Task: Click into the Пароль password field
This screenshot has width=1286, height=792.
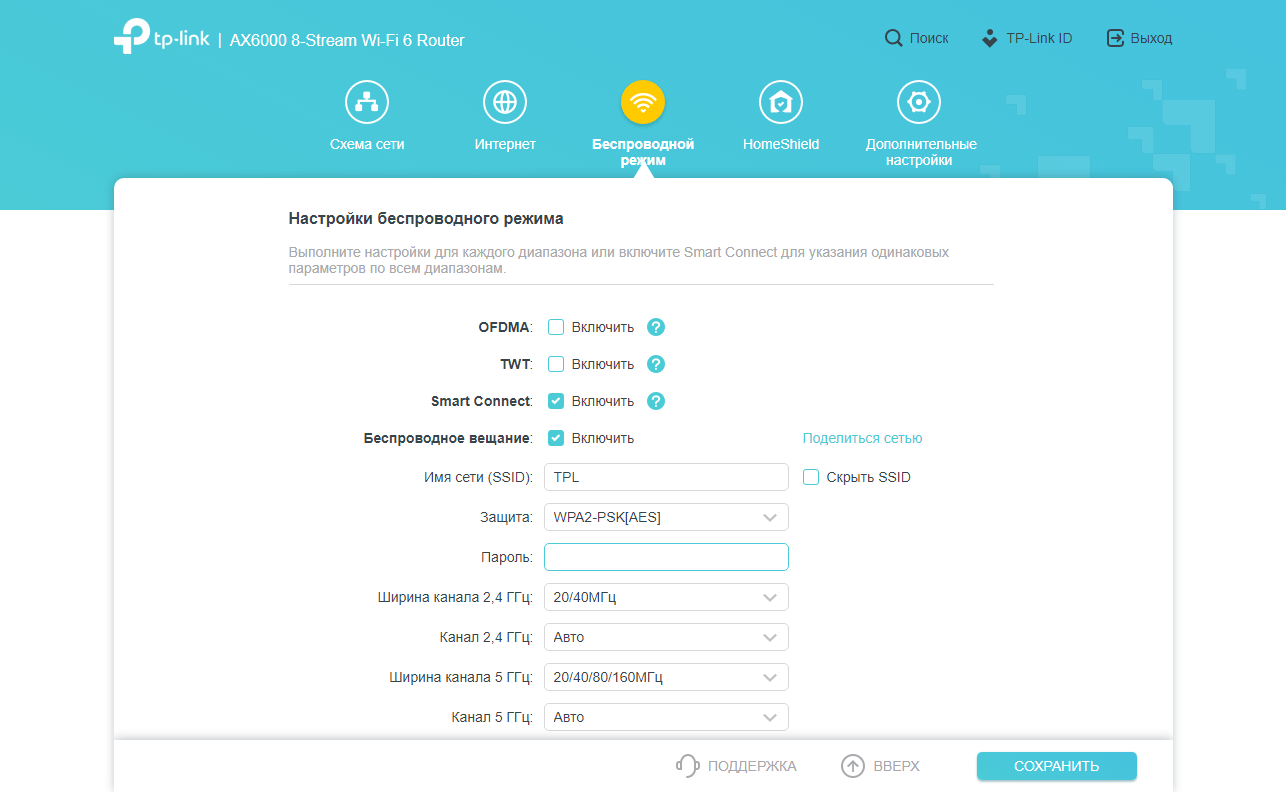Action: click(666, 557)
